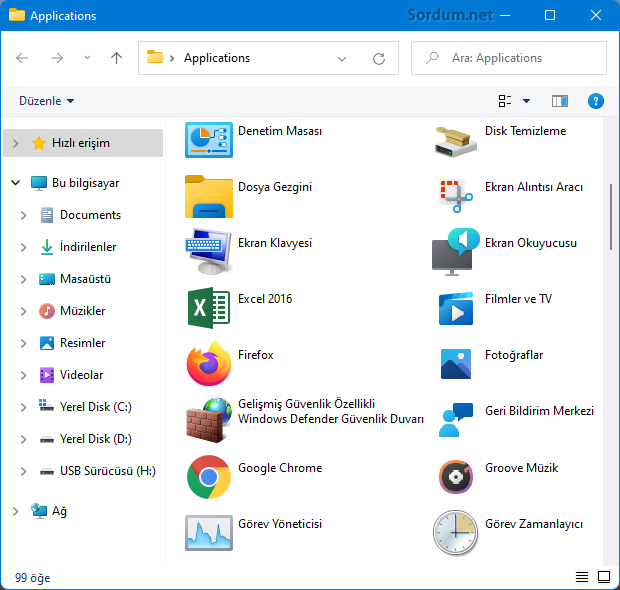Click the Görev Zamanlayıcı label text
620x590 pixels.
point(534,524)
